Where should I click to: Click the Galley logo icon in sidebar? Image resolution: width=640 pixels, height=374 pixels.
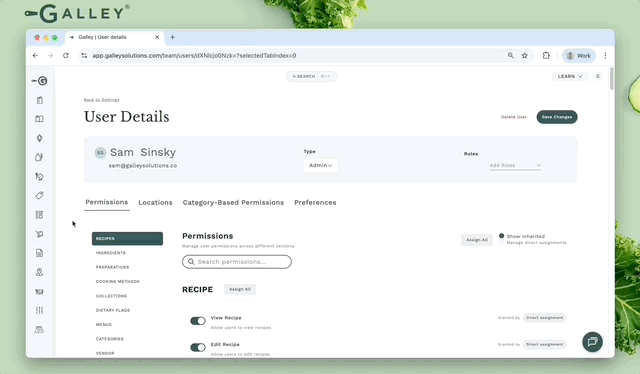40,81
